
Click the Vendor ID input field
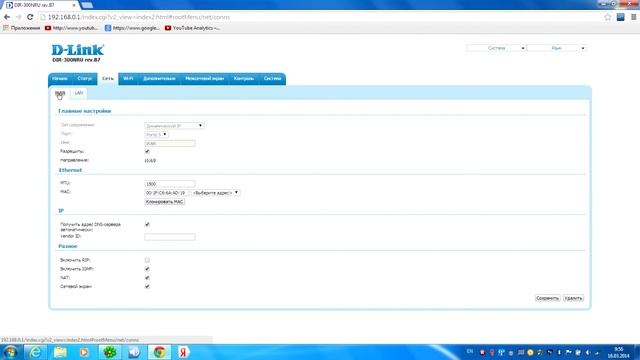170,237
